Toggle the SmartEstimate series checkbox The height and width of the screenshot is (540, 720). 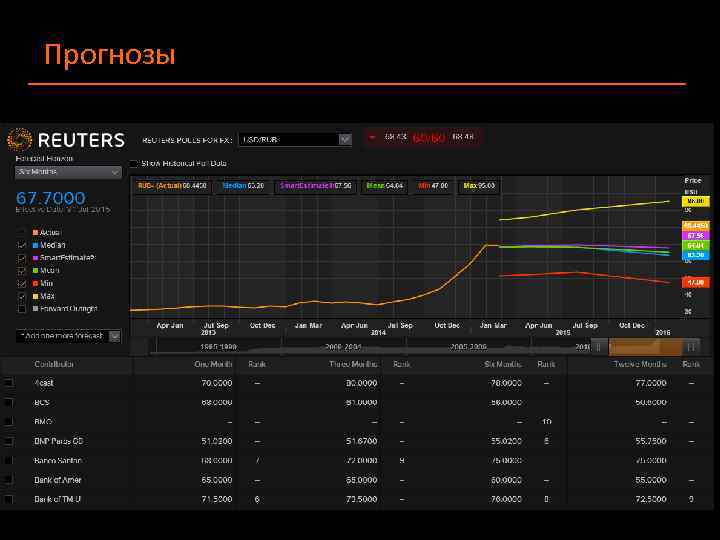[x=22, y=258]
